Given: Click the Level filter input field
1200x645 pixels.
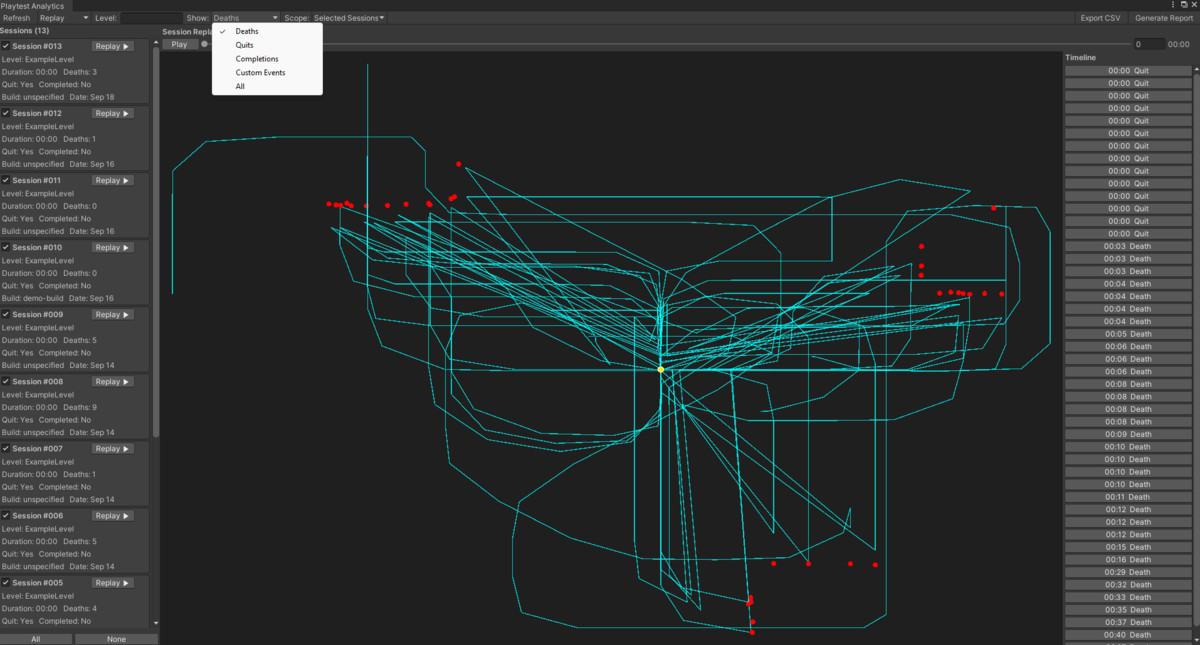Looking at the screenshot, I should [151, 18].
